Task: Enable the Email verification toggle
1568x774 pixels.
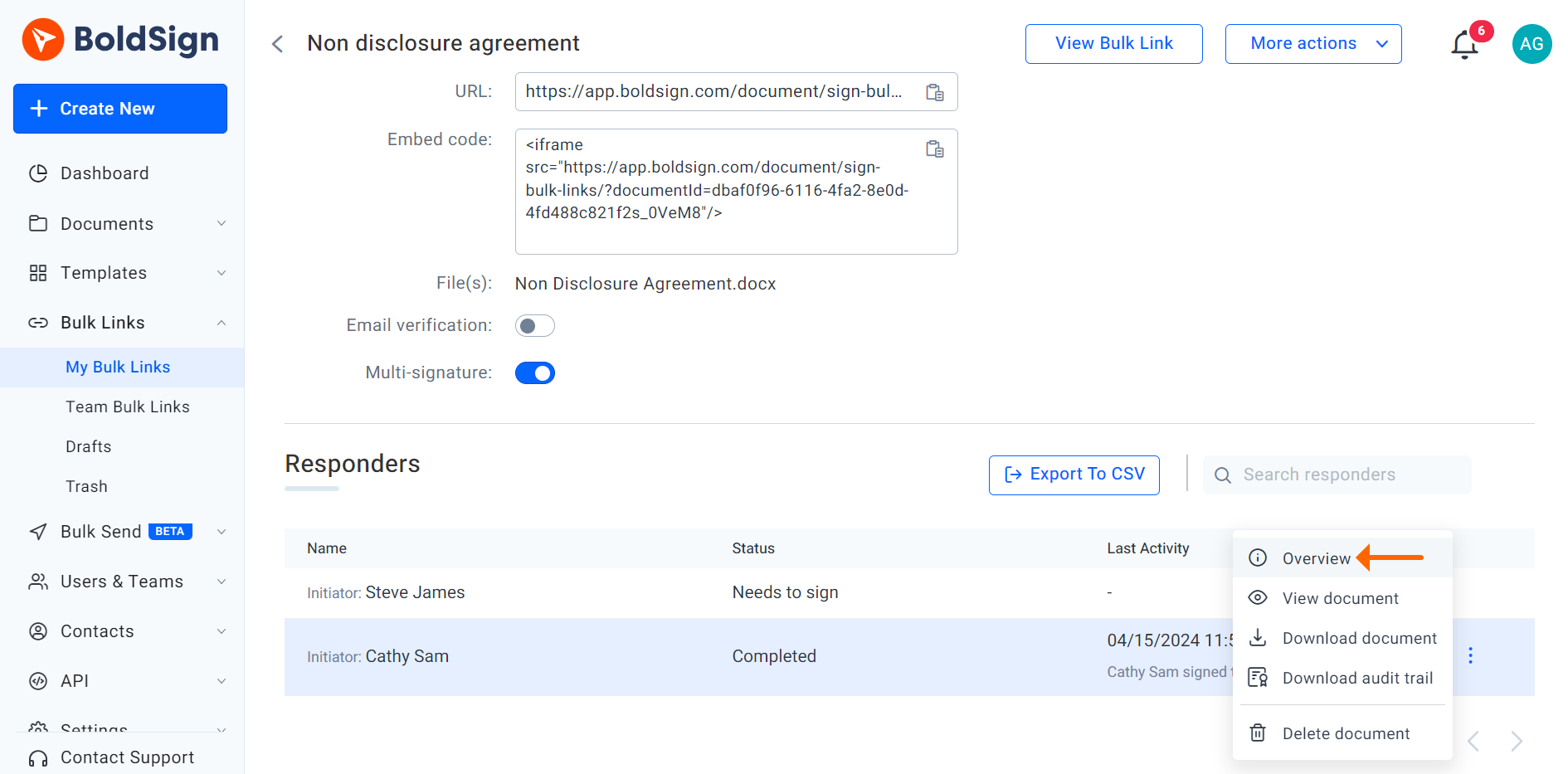Action: point(535,326)
